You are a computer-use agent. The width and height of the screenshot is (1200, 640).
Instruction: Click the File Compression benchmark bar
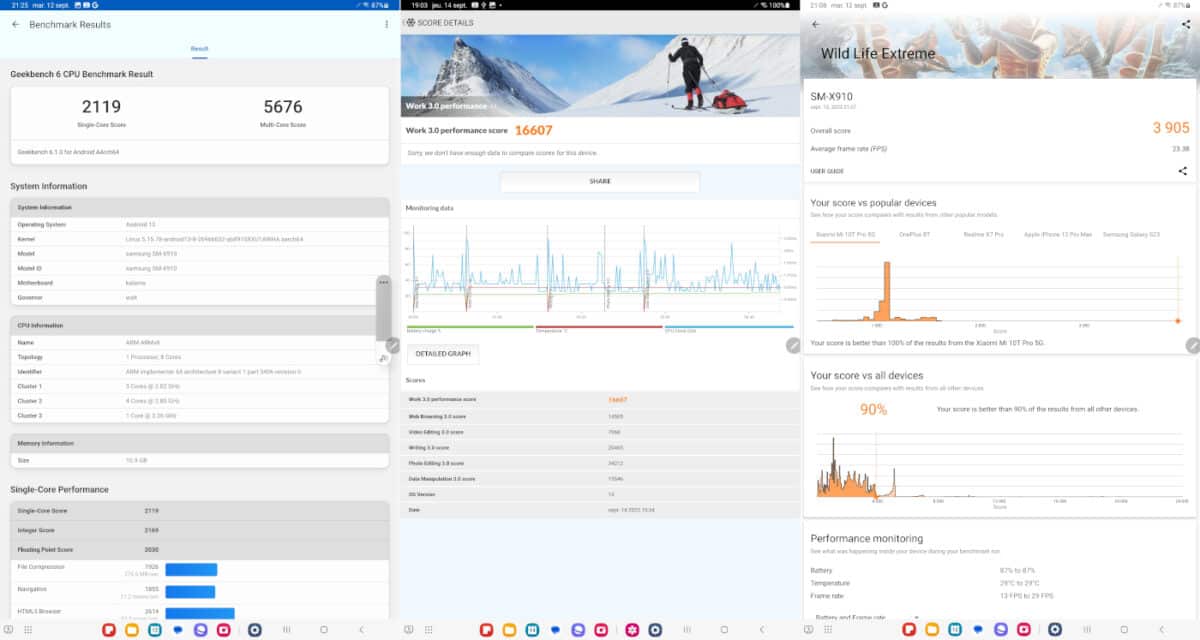tap(191, 569)
